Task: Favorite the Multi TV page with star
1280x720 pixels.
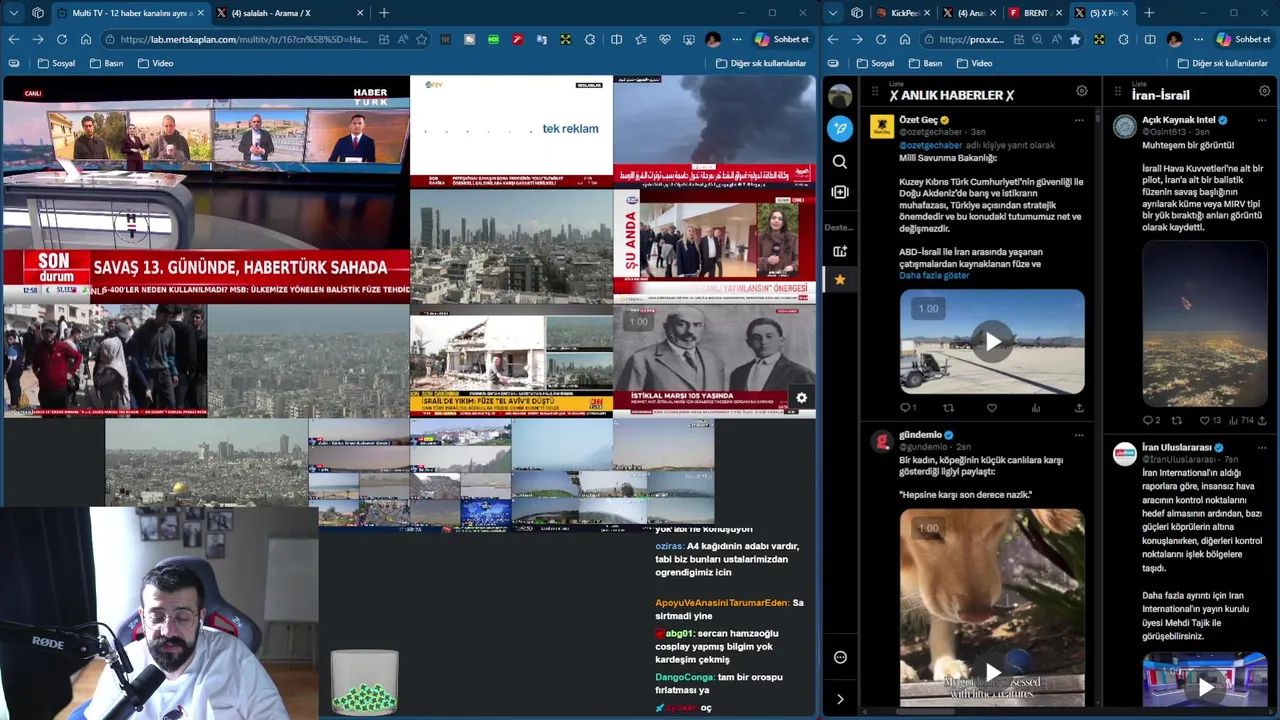Action: coord(421,39)
